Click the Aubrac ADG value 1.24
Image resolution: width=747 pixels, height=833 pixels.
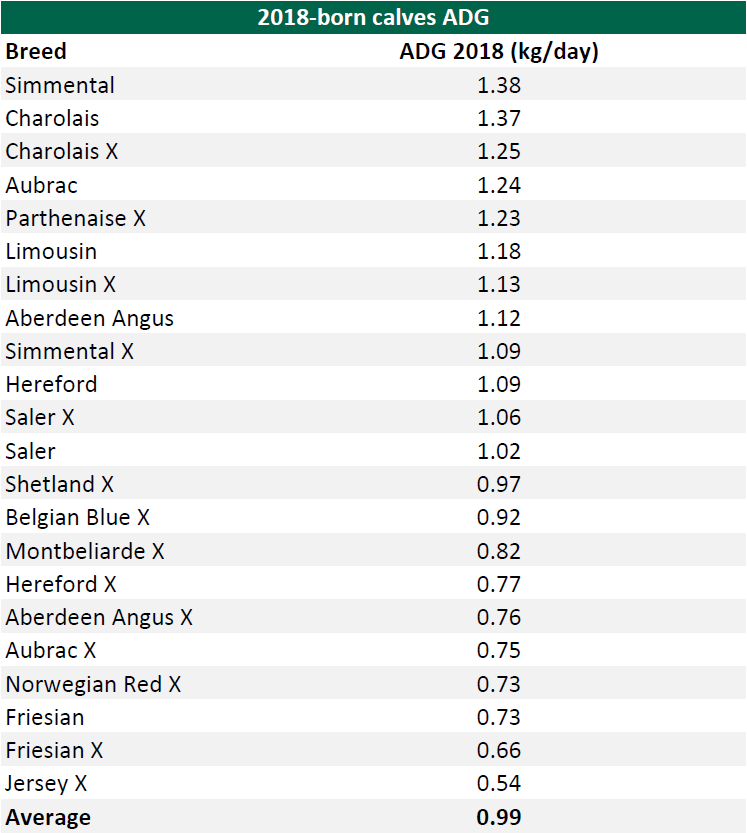pos(499,185)
